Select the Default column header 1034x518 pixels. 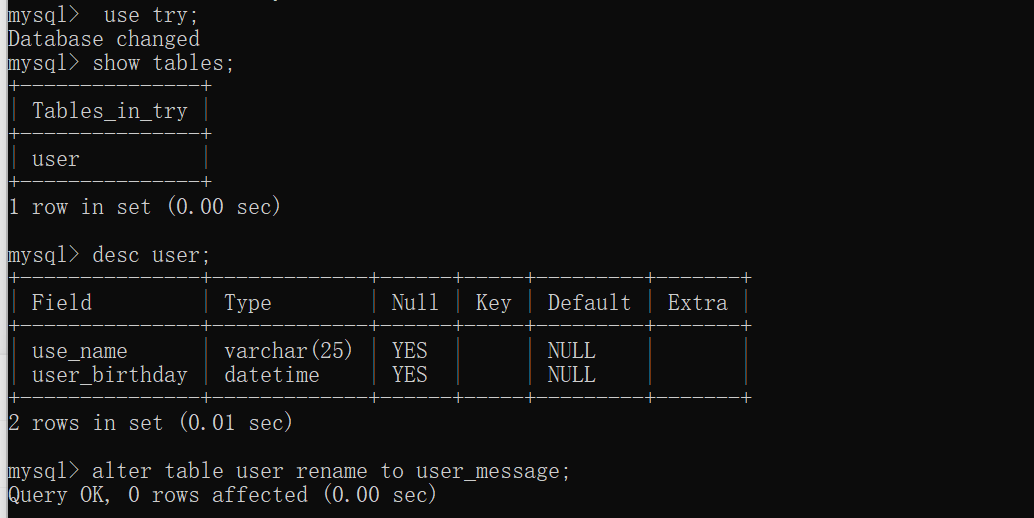point(589,303)
